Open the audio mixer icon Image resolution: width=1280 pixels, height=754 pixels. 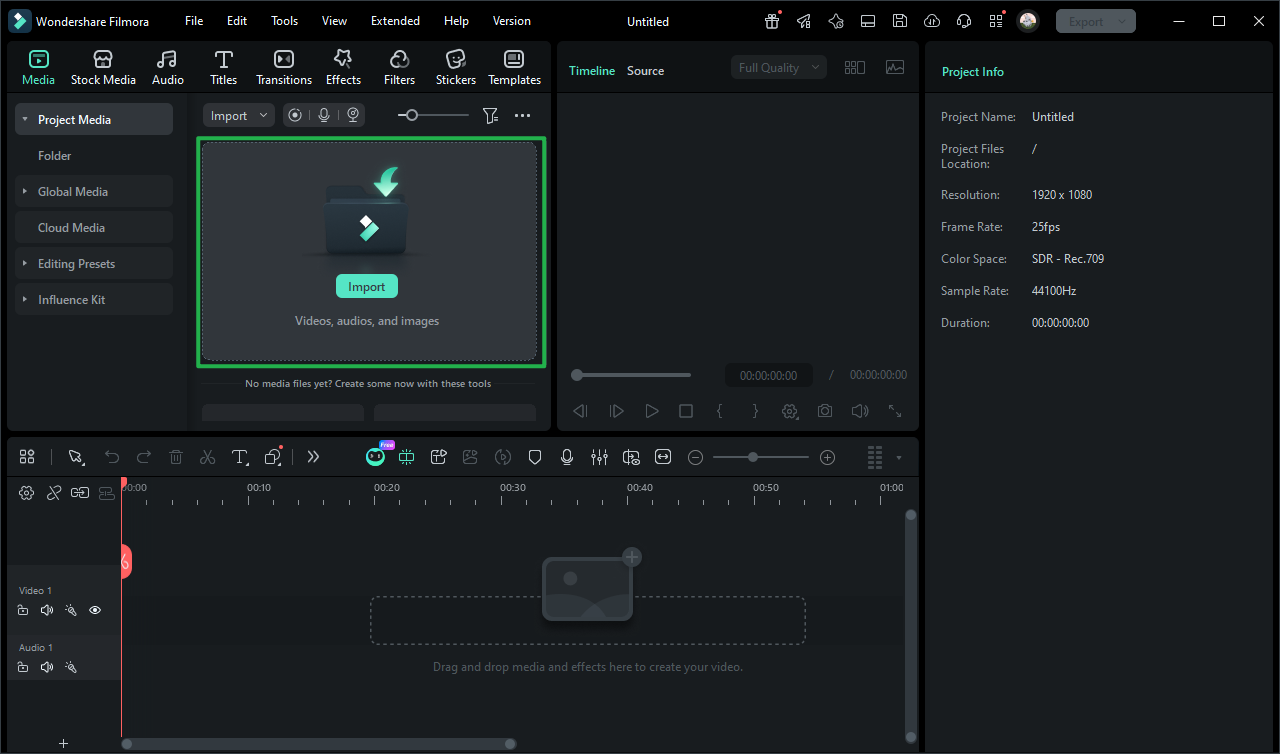pos(599,457)
